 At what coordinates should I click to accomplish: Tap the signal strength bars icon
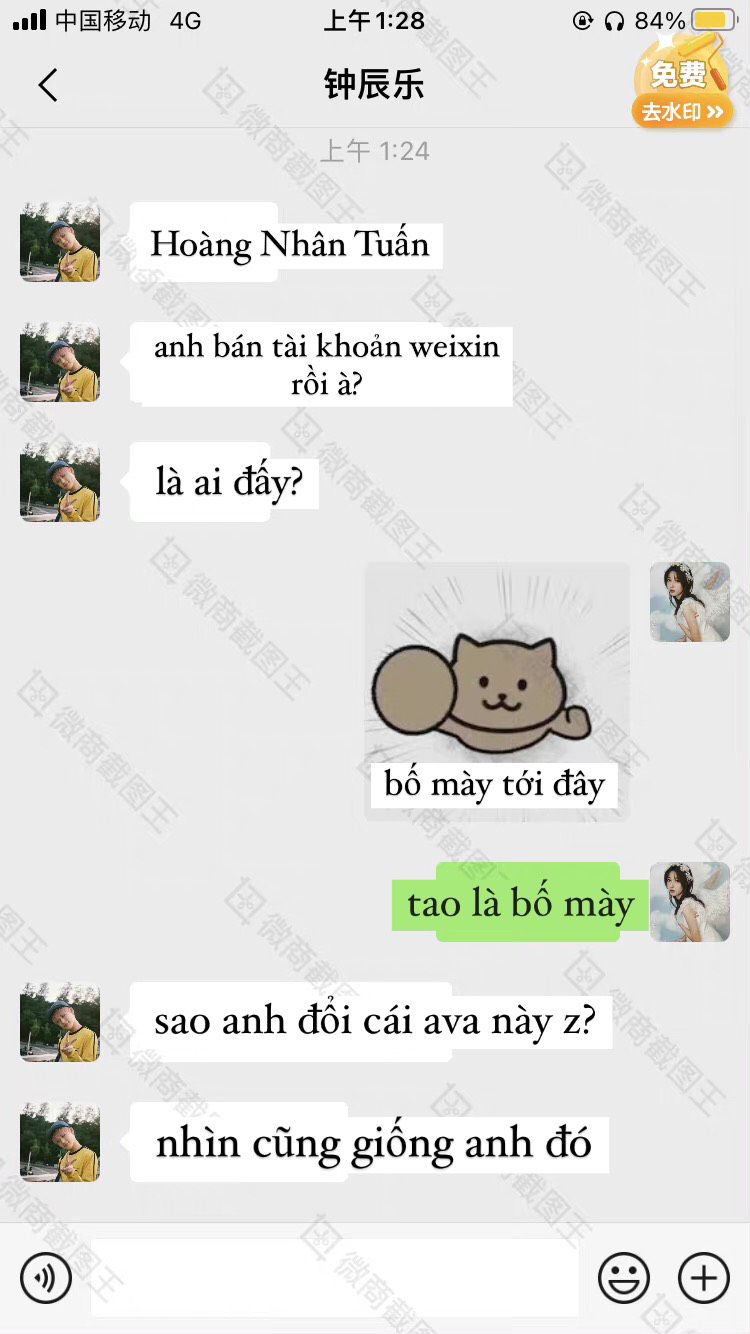pyautogui.click(x=29, y=20)
